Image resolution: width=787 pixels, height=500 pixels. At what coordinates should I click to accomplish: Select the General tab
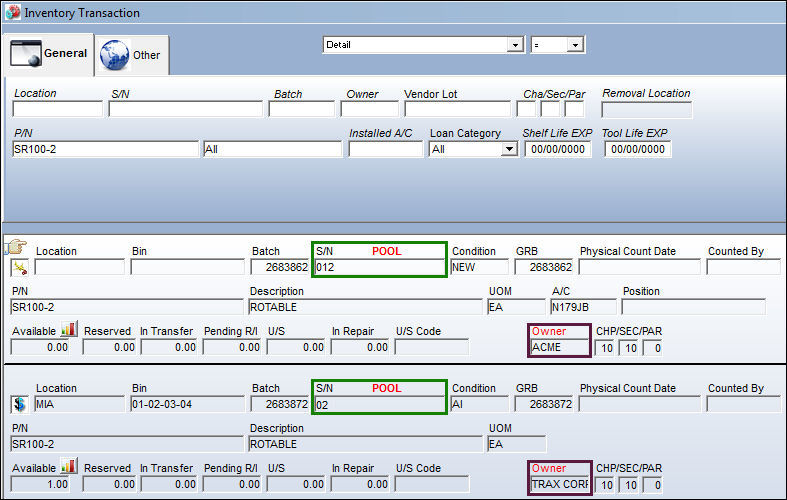click(x=48, y=54)
